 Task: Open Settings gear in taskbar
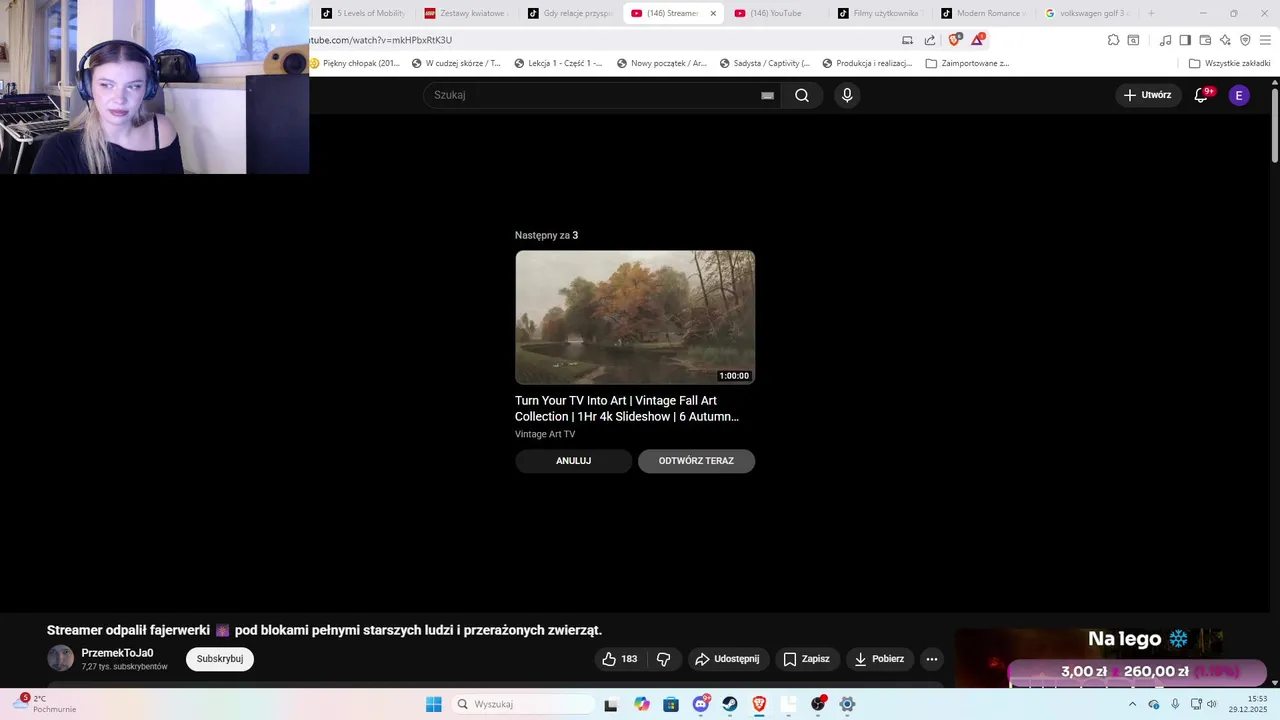point(847,704)
